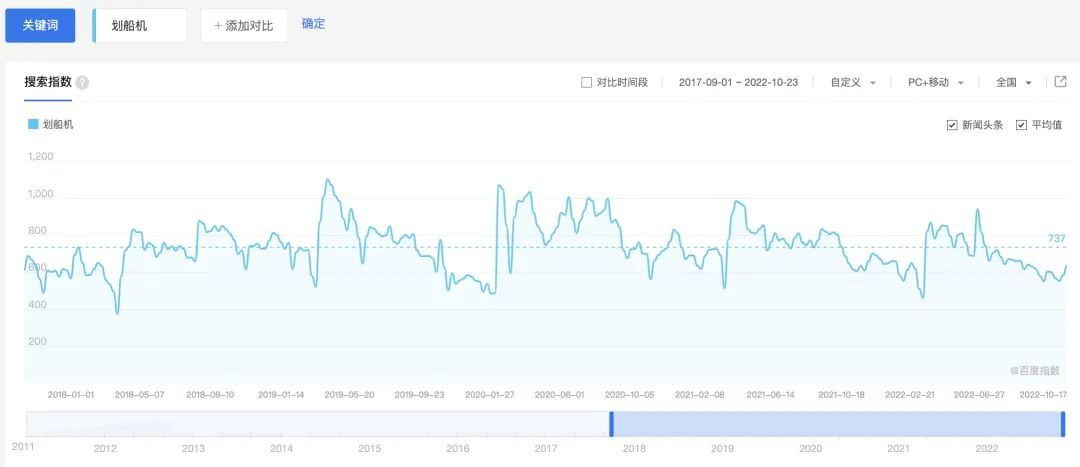1080x467 pixels.
Task: Click the left handle of the timeline range
Action: [x=611, y=424]
